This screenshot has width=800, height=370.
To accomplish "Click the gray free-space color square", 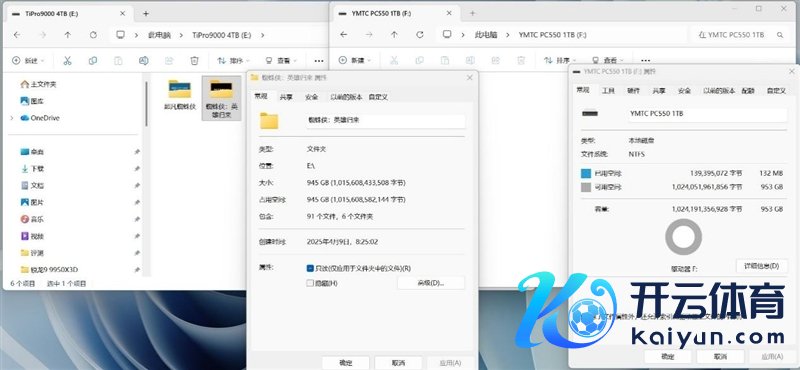I will click(x=586, y=188).
